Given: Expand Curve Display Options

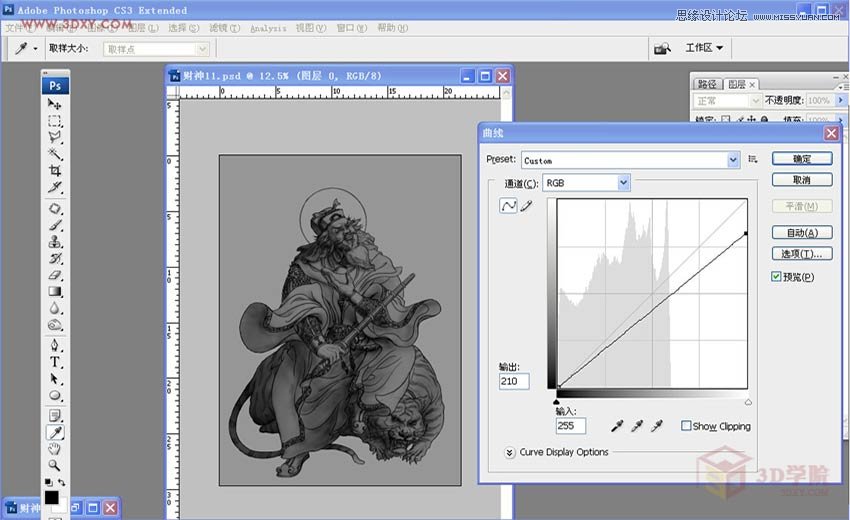Looking at the screenshot, I should click(x=510, y=452).
